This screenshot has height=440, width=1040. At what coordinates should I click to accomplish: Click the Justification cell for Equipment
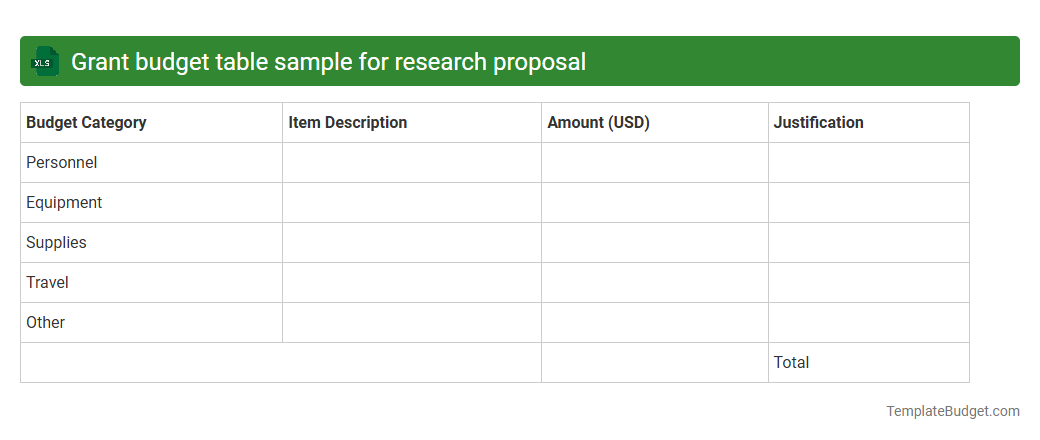[x=869, y=202]
